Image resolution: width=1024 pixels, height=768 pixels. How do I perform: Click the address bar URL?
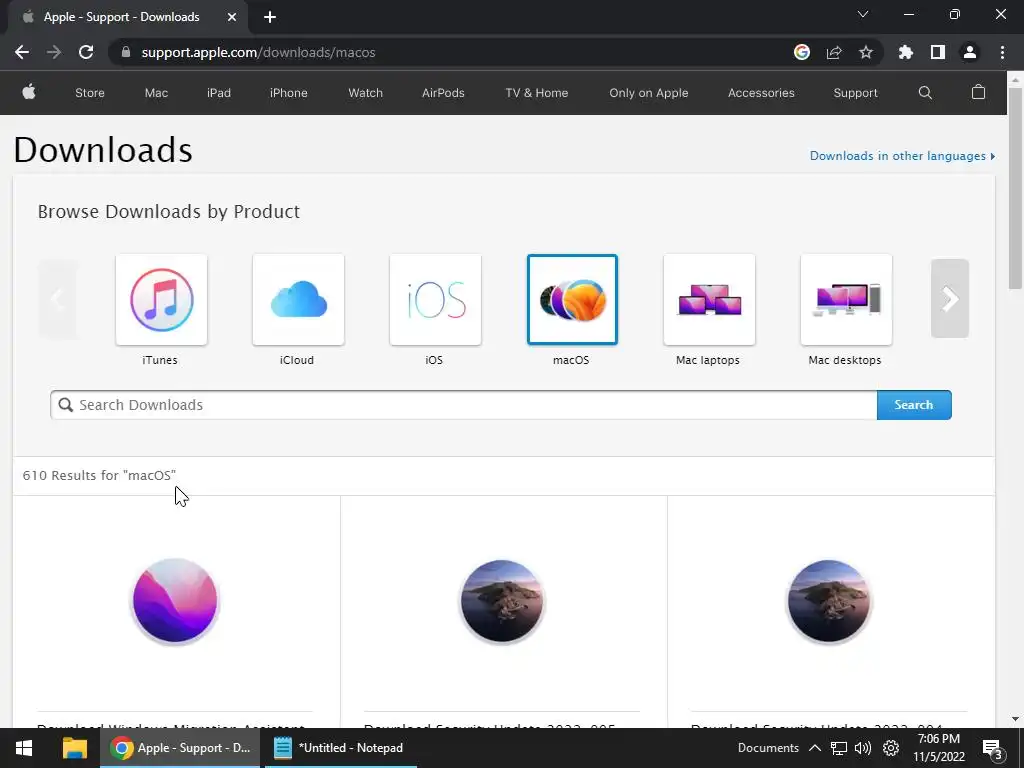[x=258, y=52]
